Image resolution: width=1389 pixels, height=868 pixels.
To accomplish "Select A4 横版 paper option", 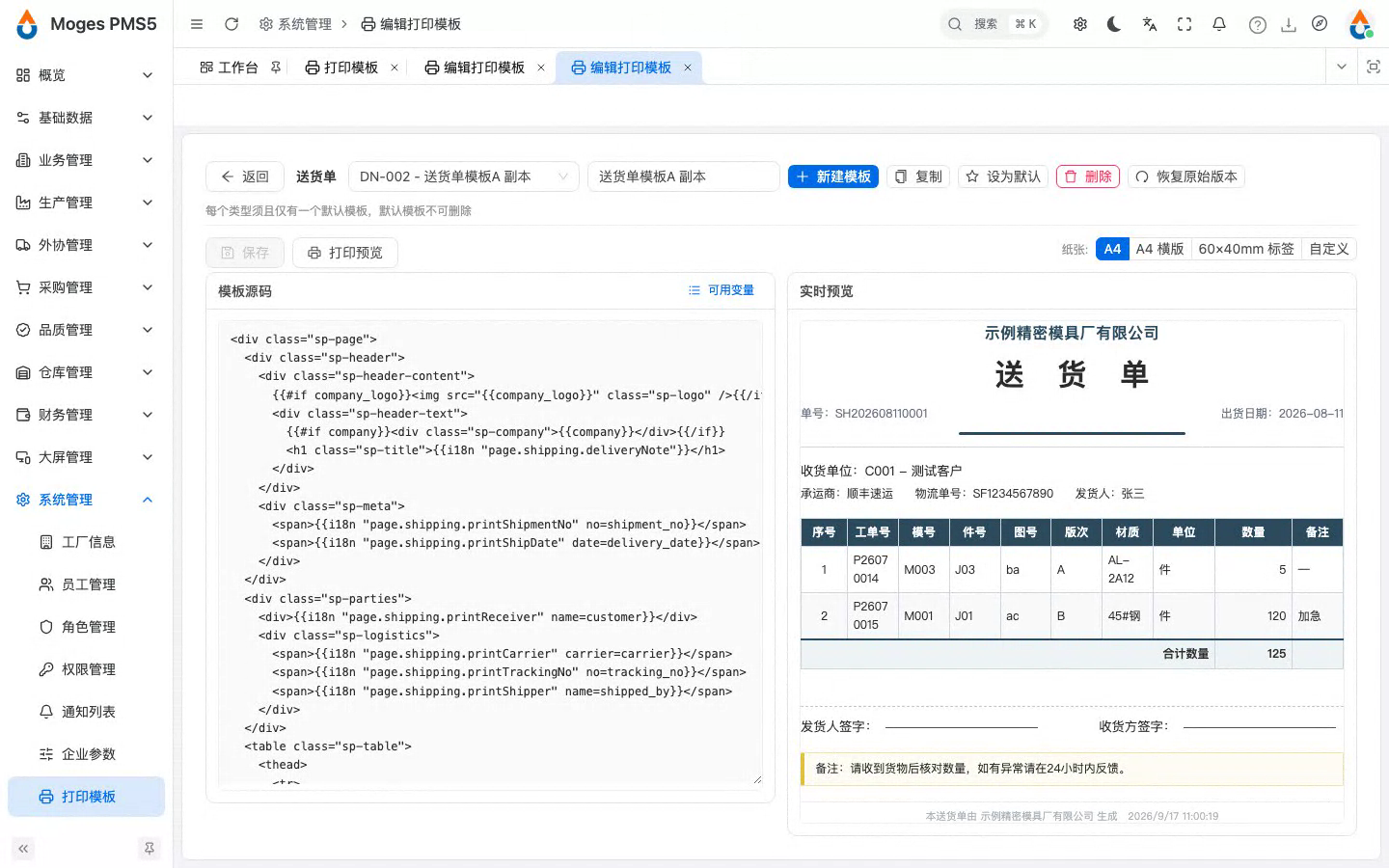I will pos(1159,249).
